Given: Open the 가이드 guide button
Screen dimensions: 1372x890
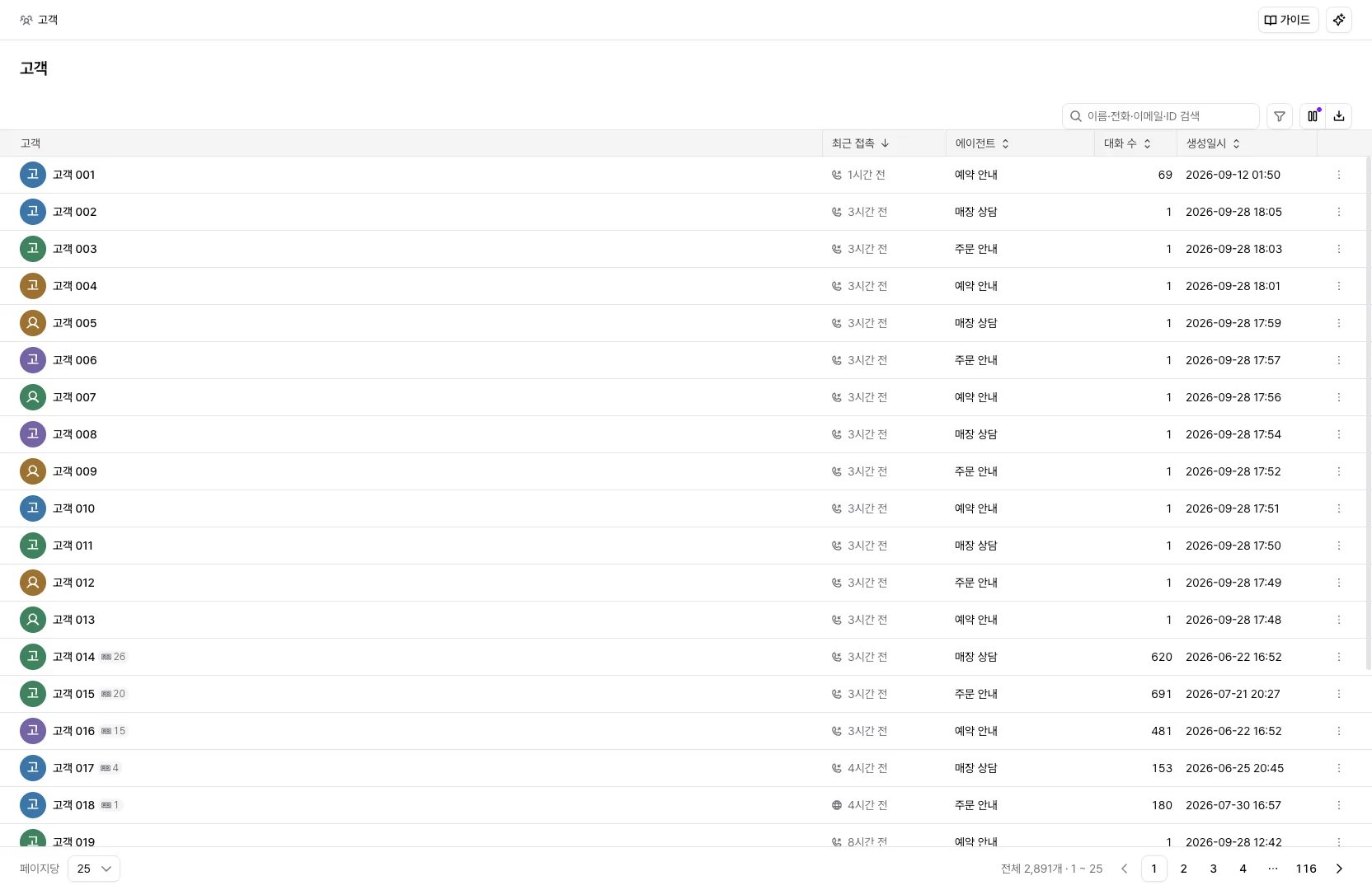Looking at the screenshot, I should click(1288, 20).
